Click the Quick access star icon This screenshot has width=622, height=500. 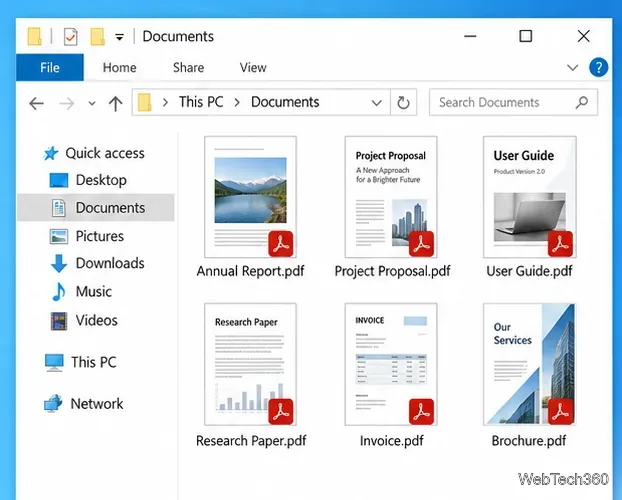pyautogui.click(x=51, y=153)
